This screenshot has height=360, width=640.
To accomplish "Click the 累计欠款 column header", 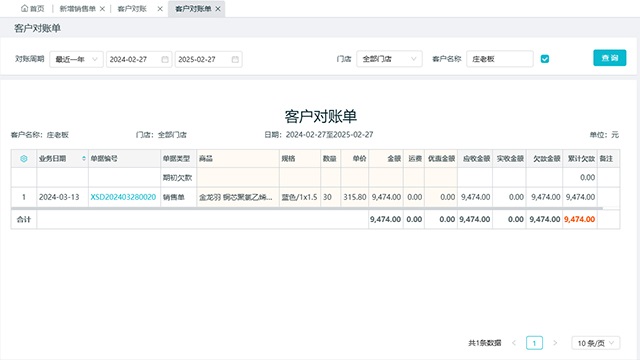I will coord(580,158).
